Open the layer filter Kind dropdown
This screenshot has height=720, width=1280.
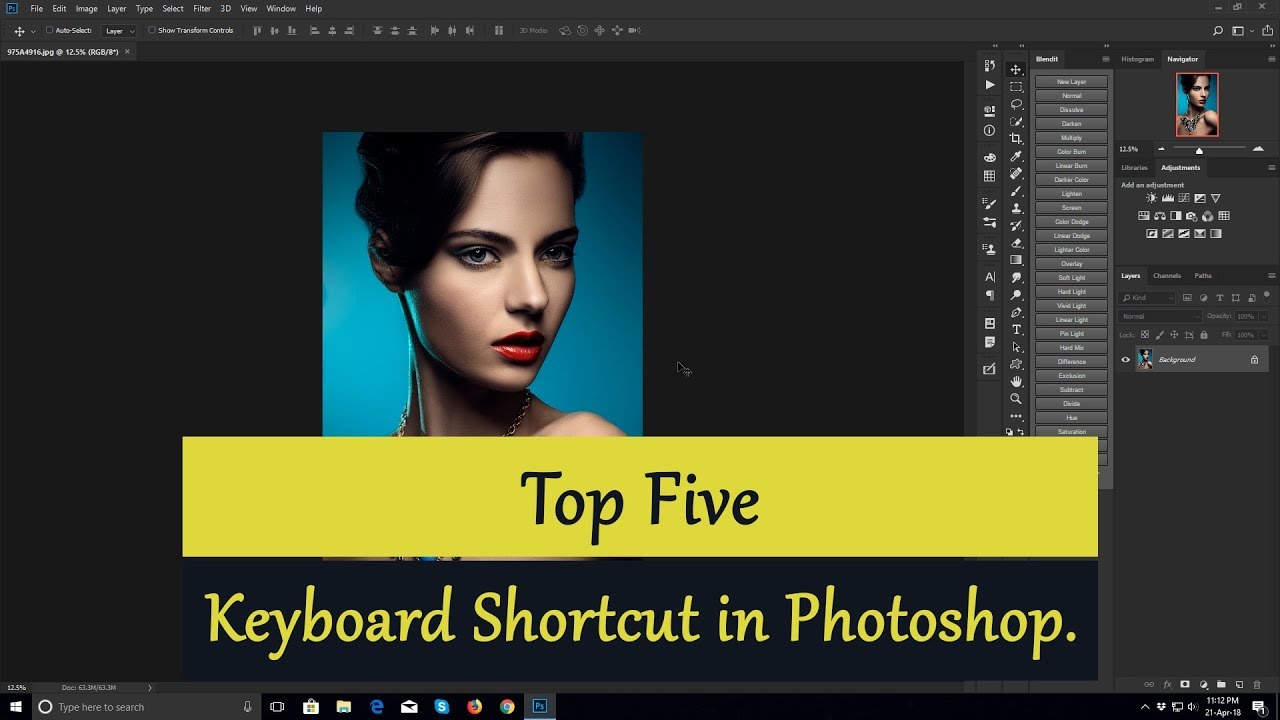pos(1148,298)
